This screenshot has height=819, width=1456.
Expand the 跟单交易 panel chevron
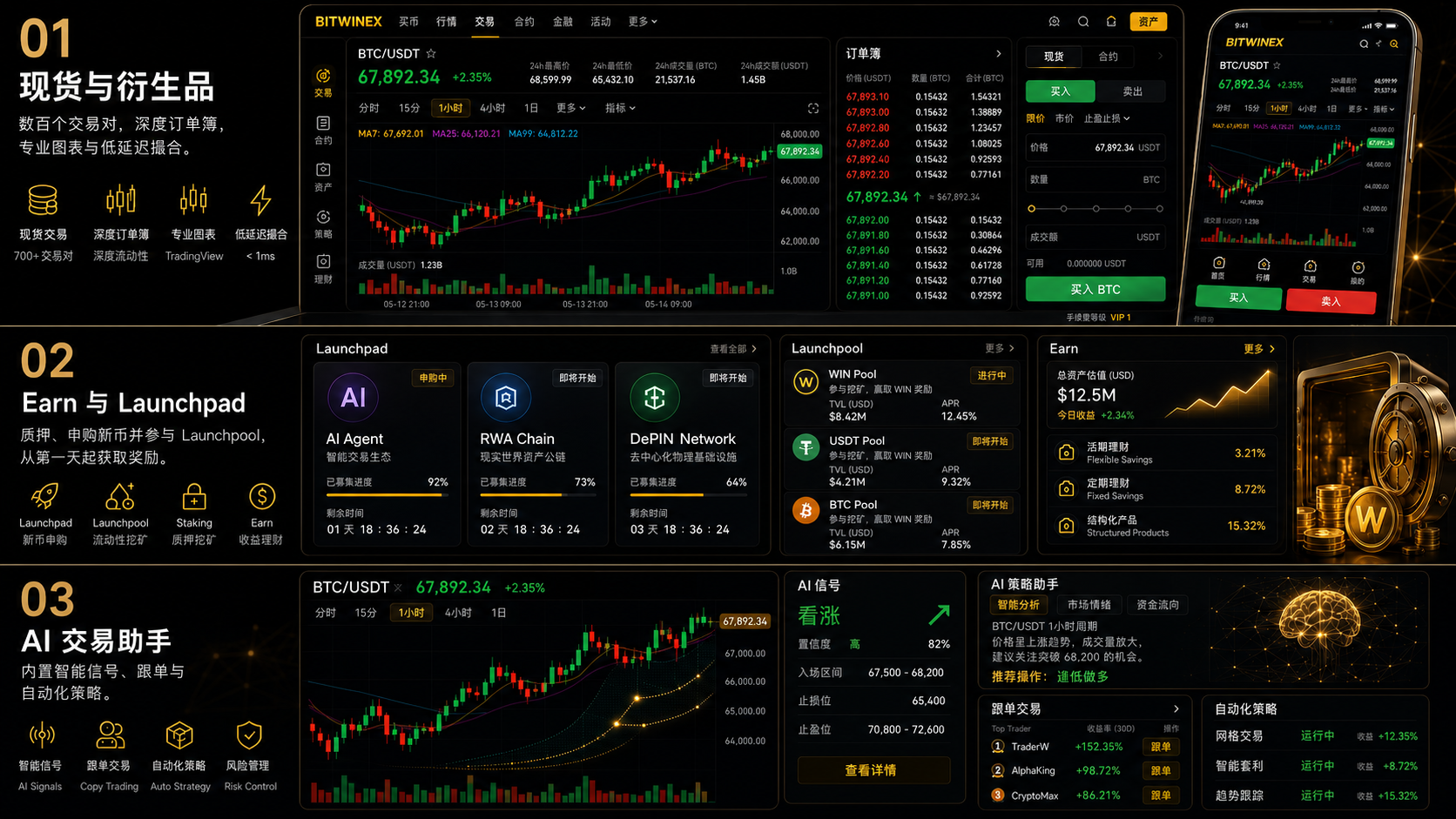pyautogui.click(x=1176, y=709)
